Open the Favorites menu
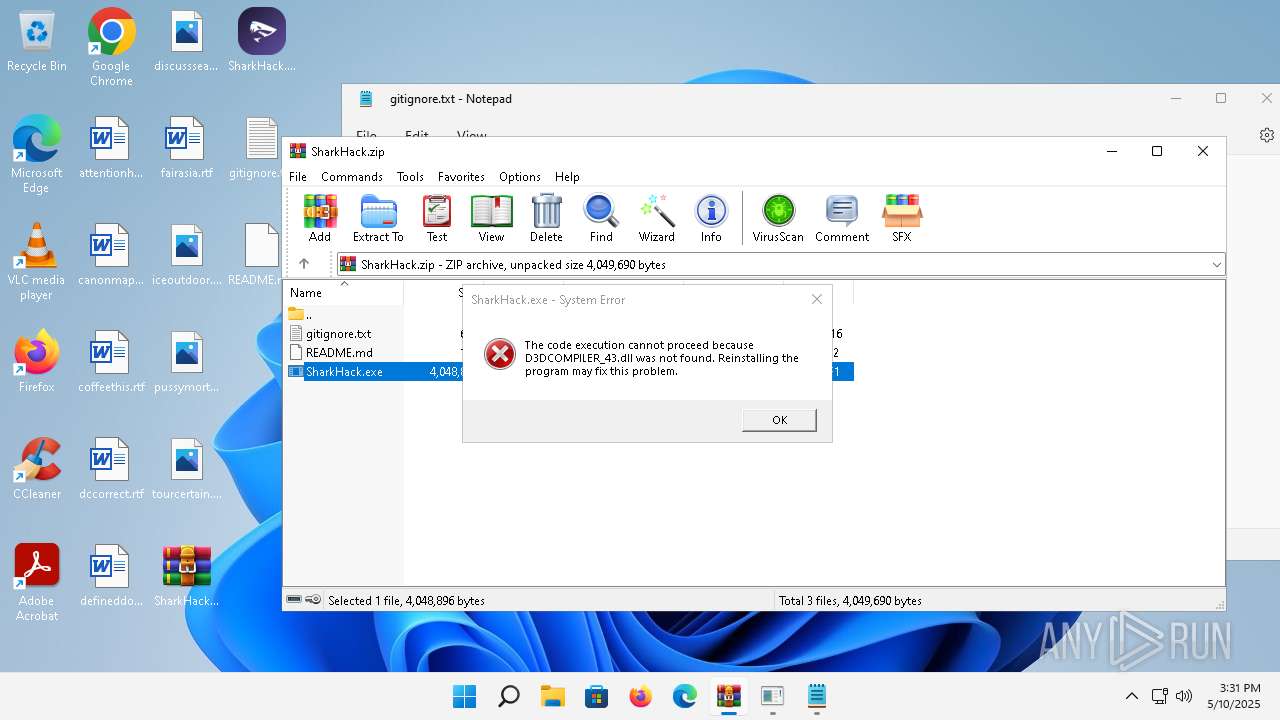 point(461,176)
